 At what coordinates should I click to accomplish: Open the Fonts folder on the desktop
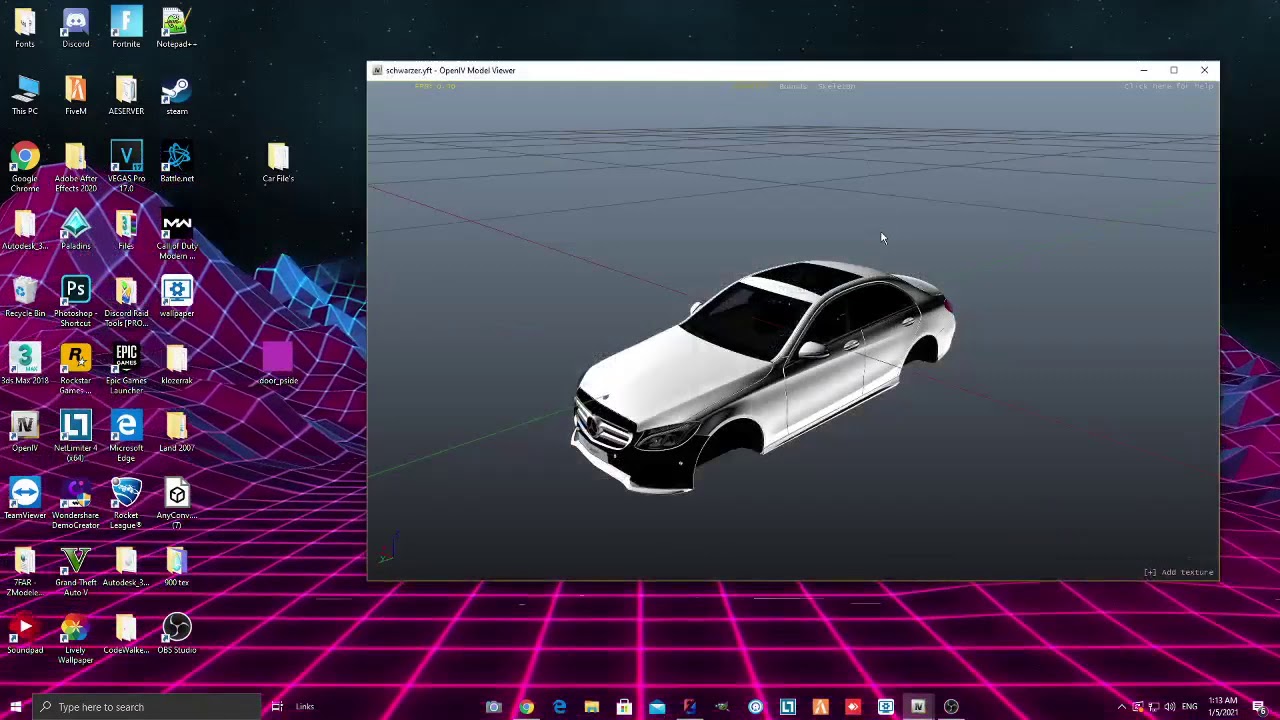point(25,28)
